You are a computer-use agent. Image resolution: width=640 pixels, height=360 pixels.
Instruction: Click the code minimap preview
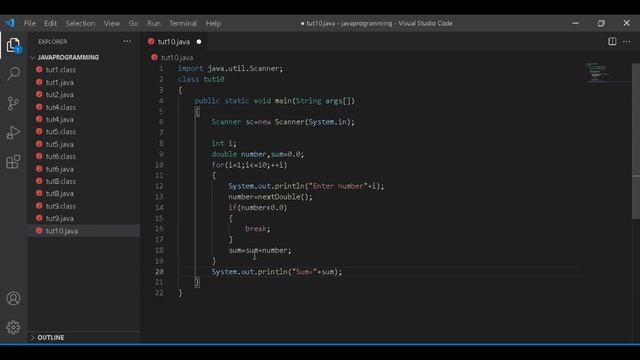click(x=598, y=73)
